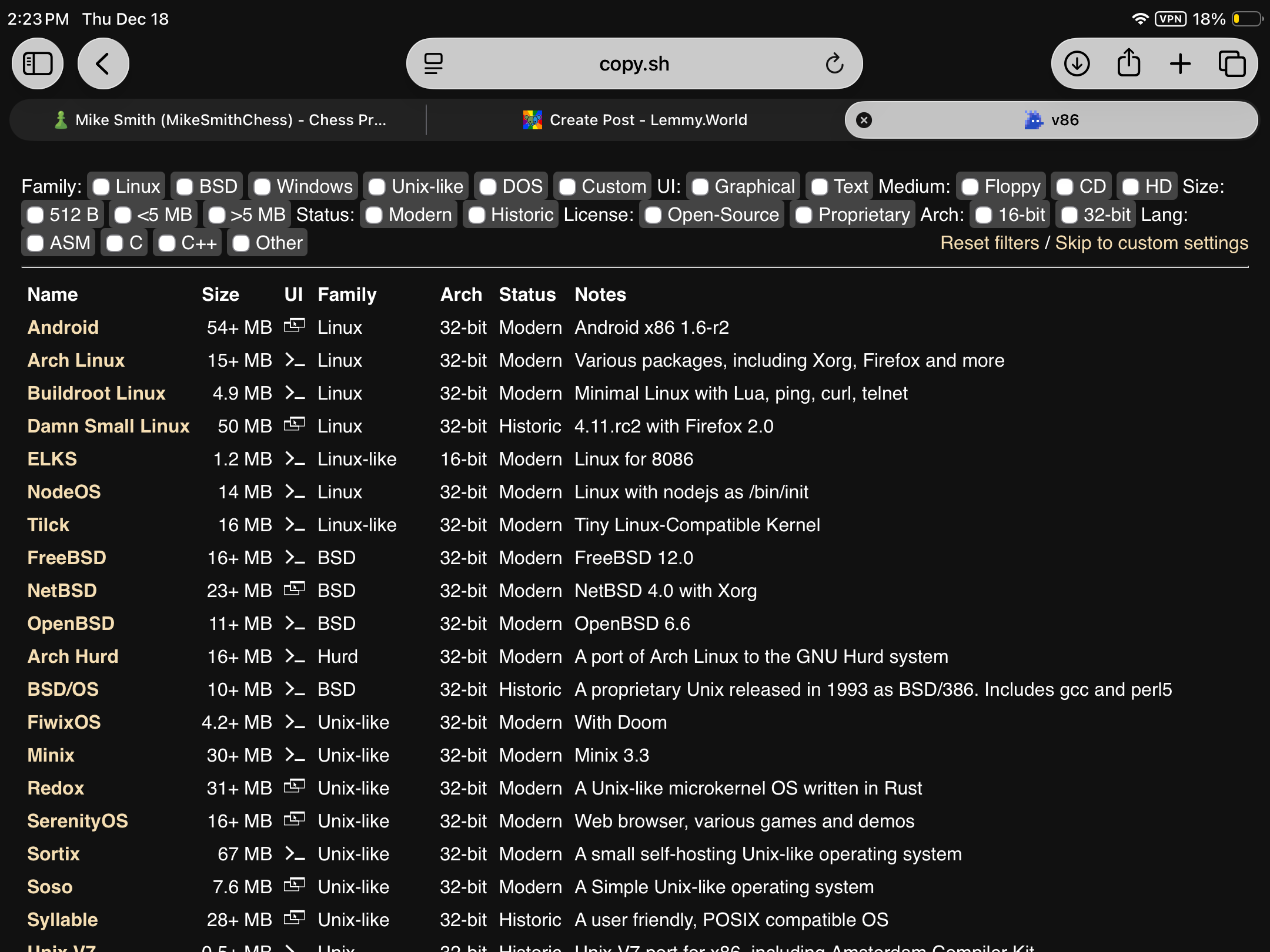Tap the share icon
The image size is (1270, 952).
point(1128,63)
